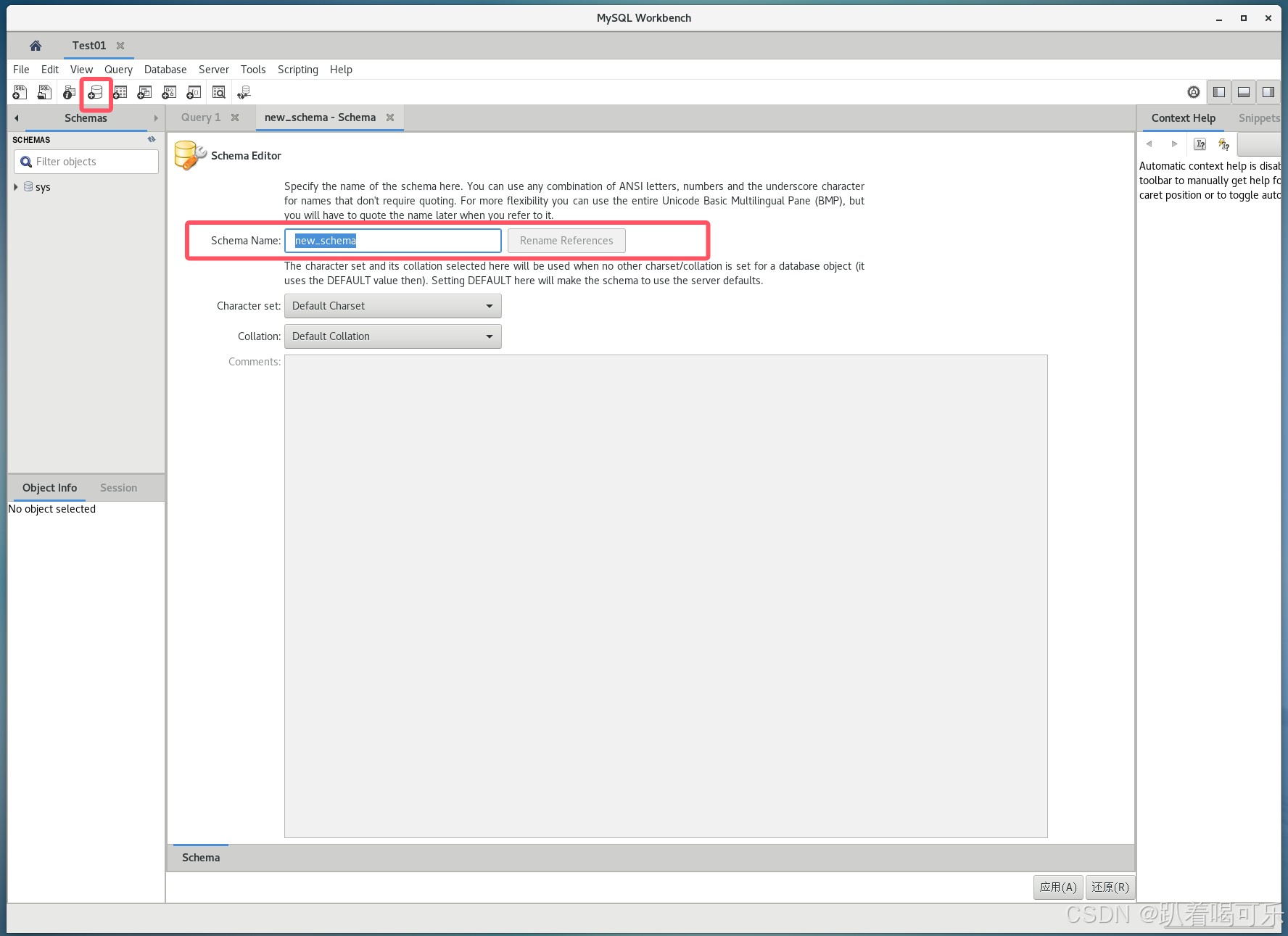This screenshot has height=936, width=1288.
Task: Switch to the Test01 connection tab
Action: coord(89,46)
